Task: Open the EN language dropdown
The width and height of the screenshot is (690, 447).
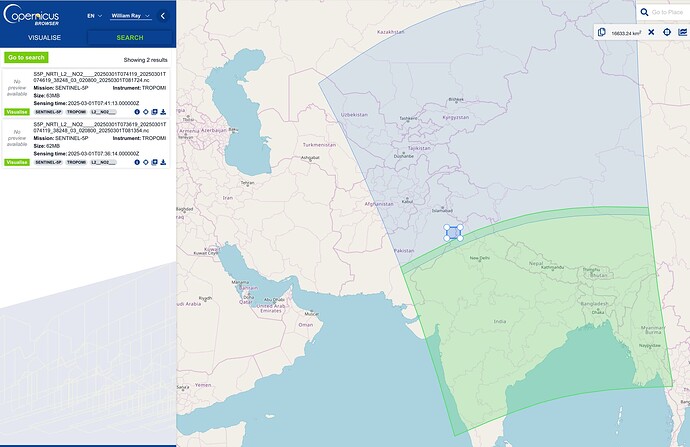Action: tap(93, 16)
